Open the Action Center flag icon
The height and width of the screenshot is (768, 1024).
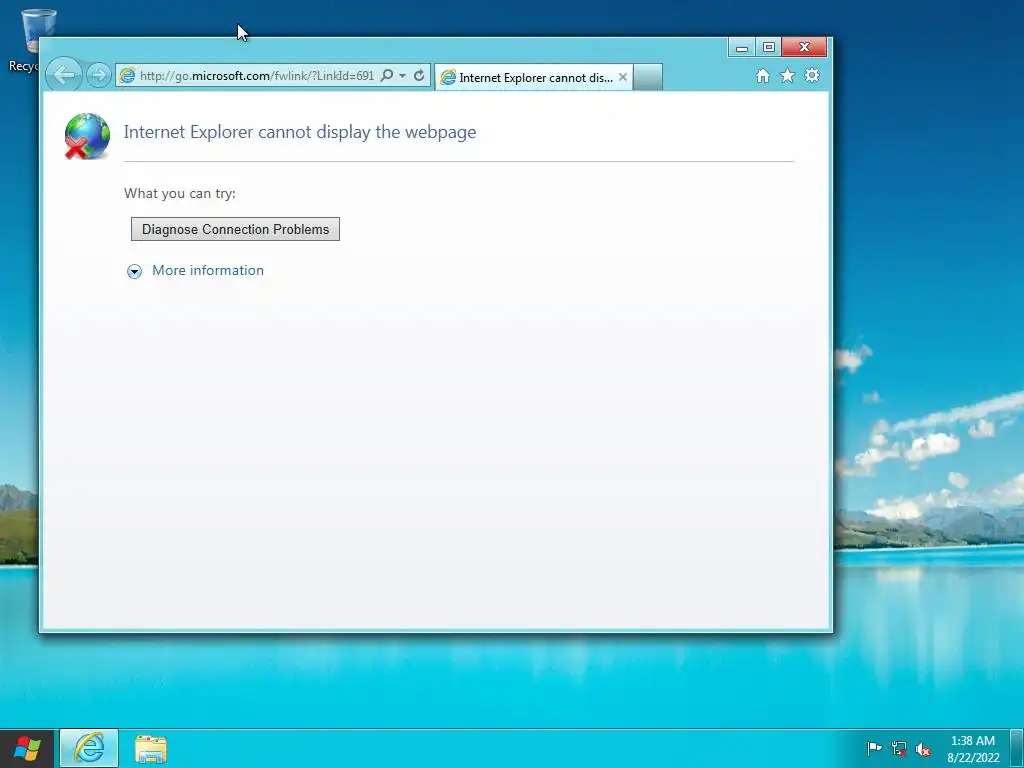point(874,748)
